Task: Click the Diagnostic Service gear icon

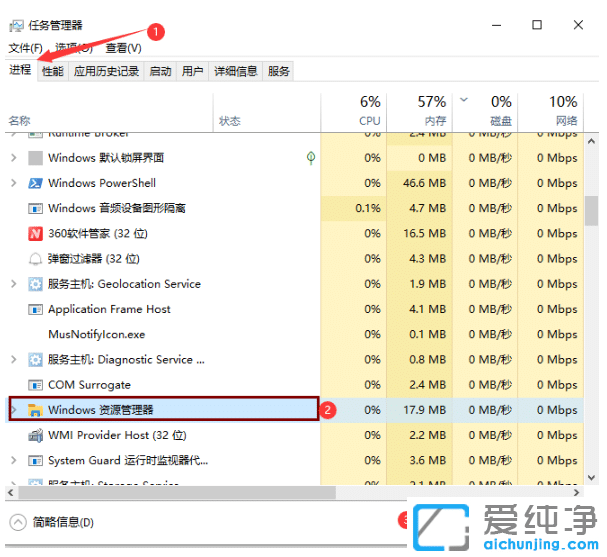Action: [35, 360]
